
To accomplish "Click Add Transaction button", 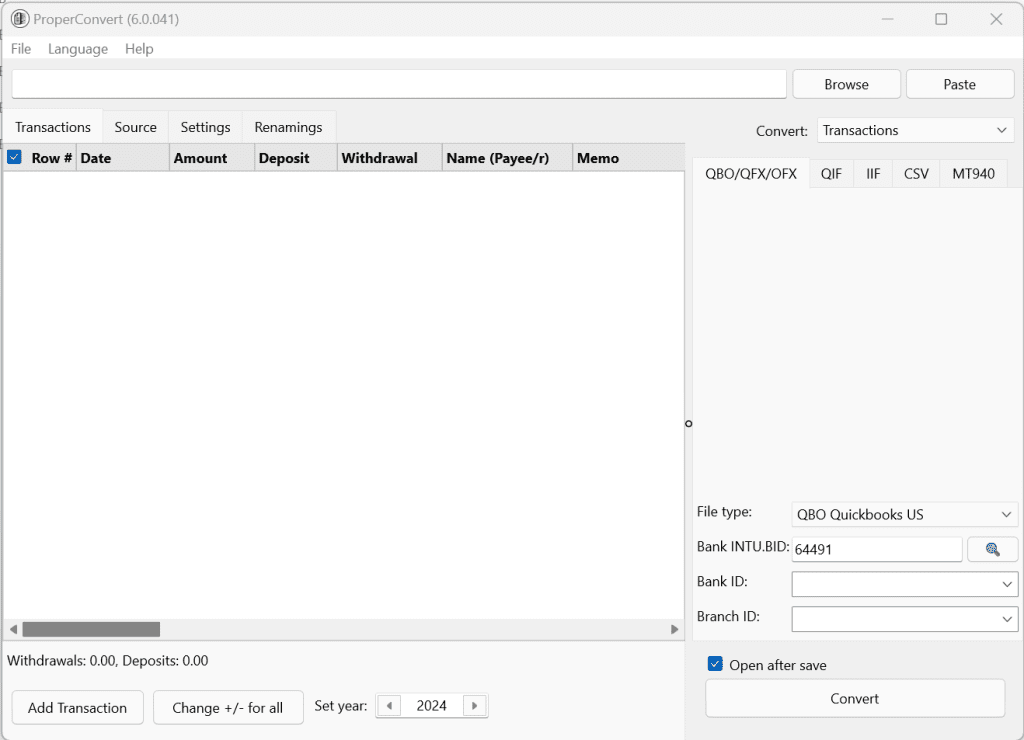I will (78, 708).
